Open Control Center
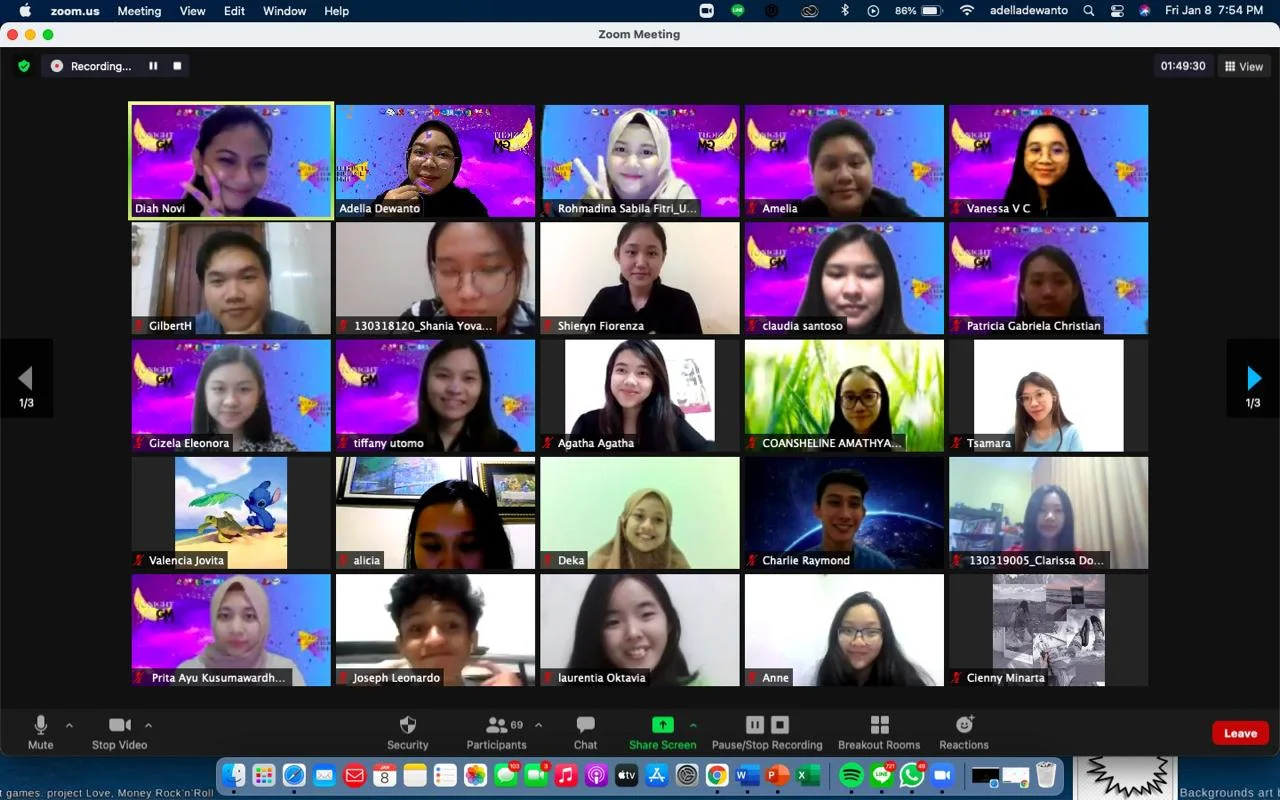 1117,11
